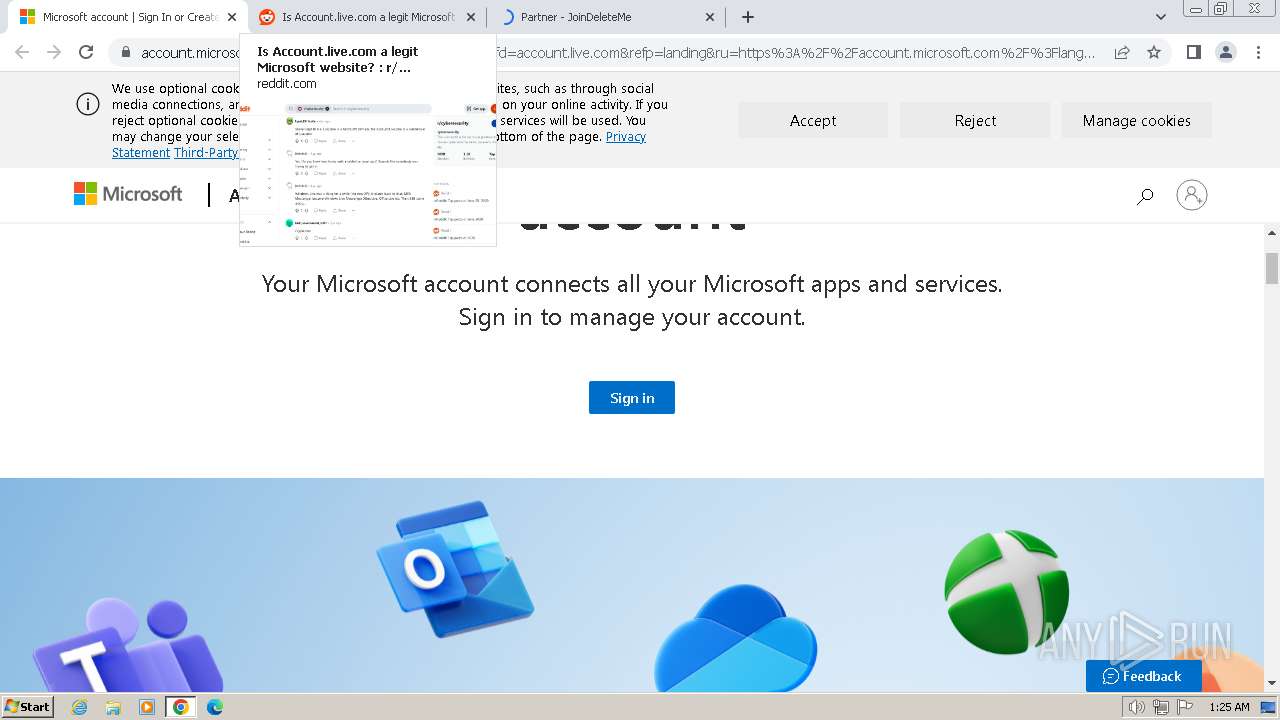The height and width of the screenshot is (720, 1280).
Task: Click the vertical scrollbar thumb
Action: (1272, 268)
